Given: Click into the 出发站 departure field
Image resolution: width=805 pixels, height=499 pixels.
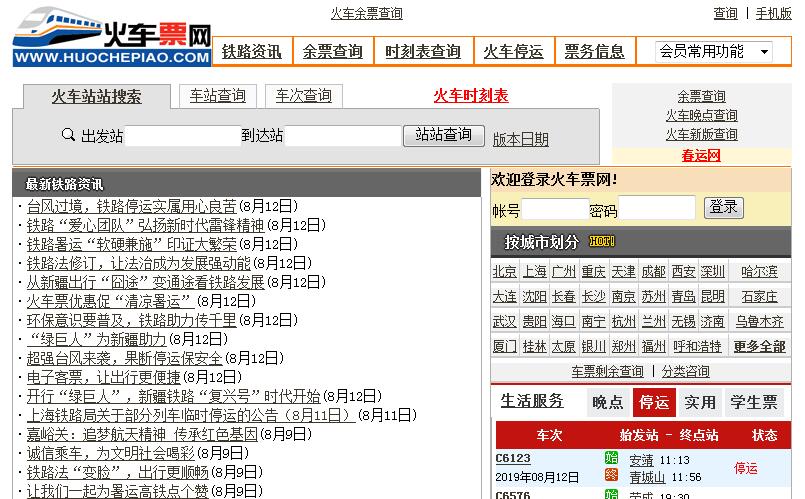Looking at the screenshot, I should tap(181, 136).
